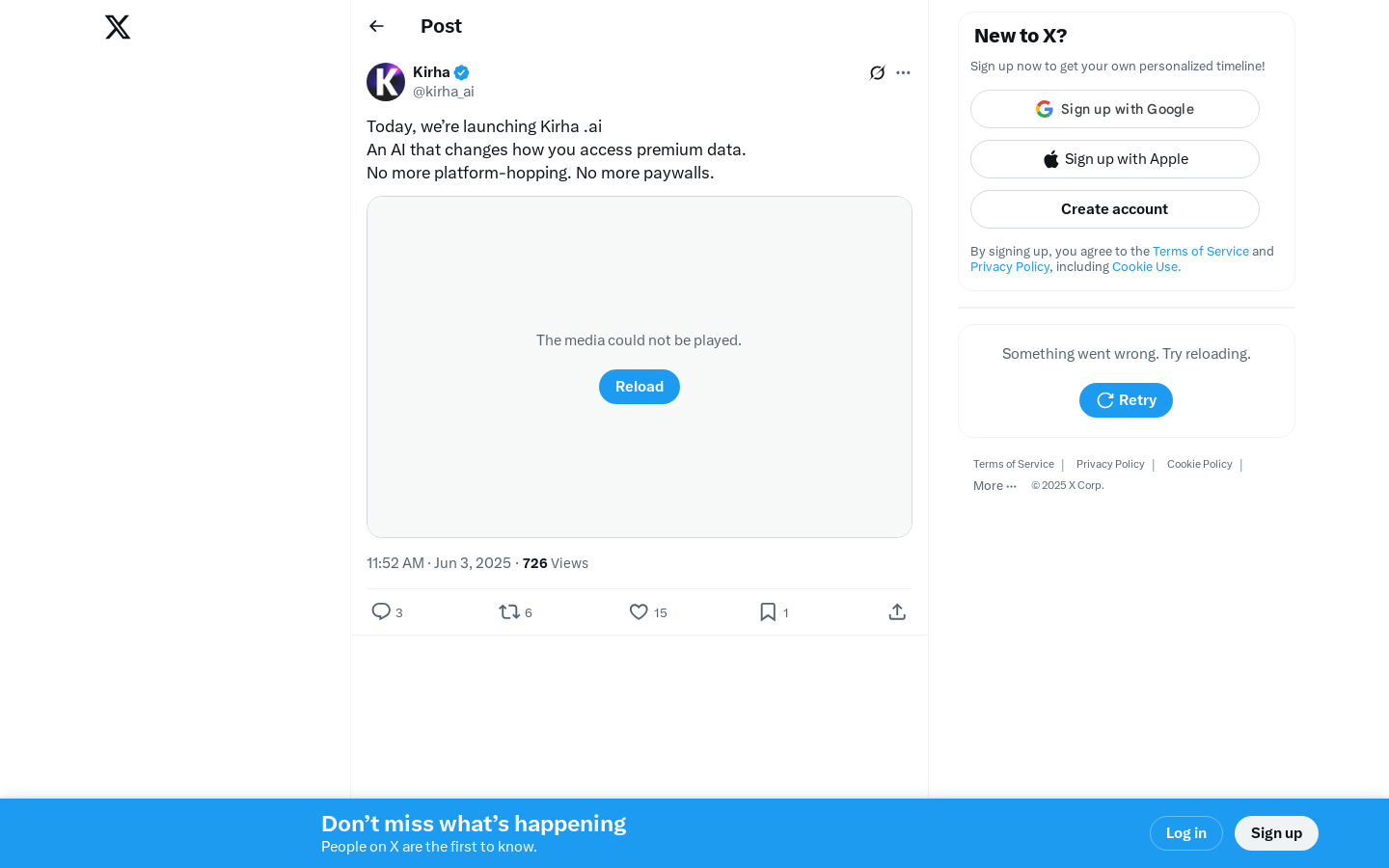Open the Grok explain-post icon
Viewport: 1389px width, 868px height.
click(x=877, y=72)
